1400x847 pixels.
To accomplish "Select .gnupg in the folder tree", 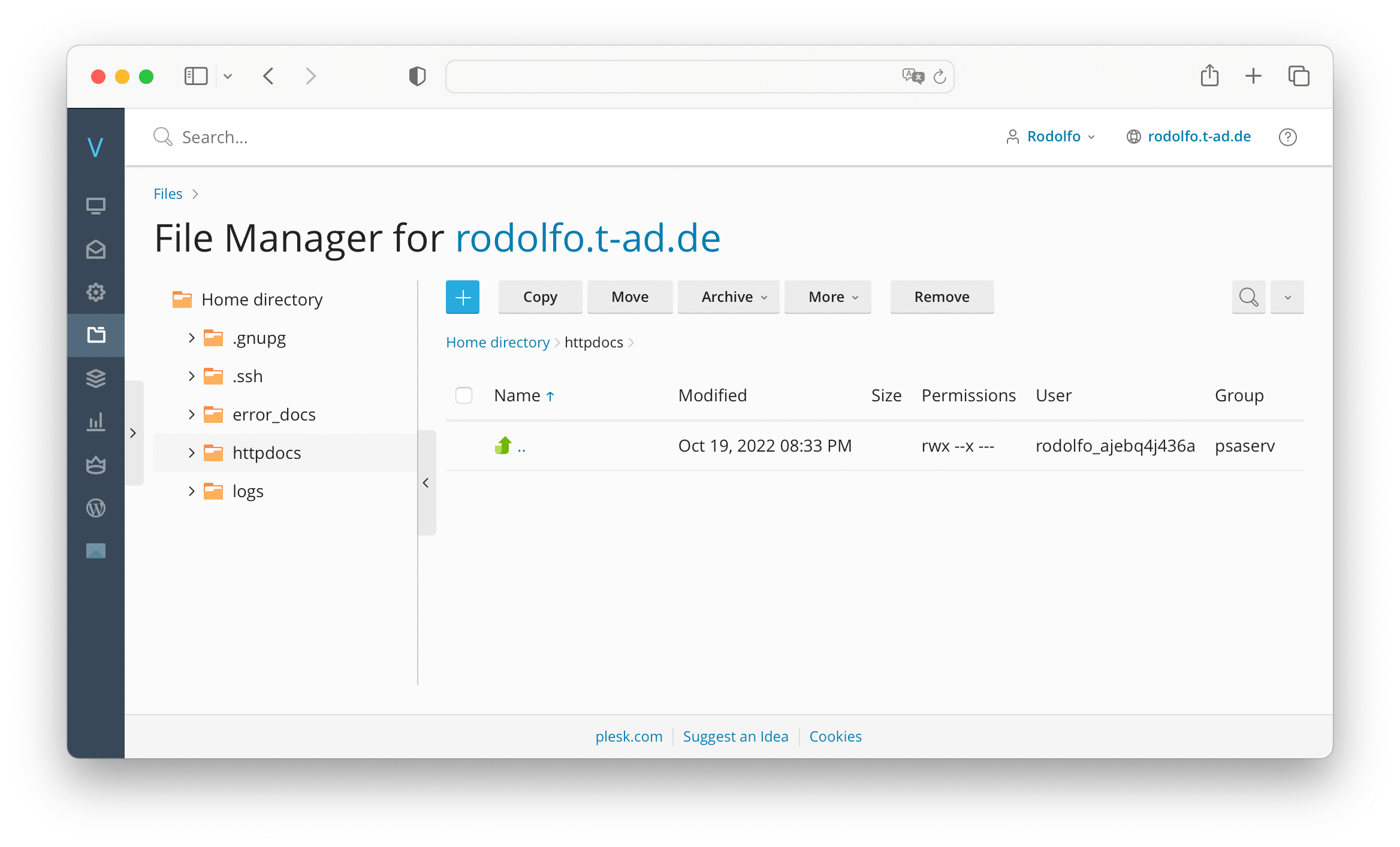I will click(x=259, y=338).
